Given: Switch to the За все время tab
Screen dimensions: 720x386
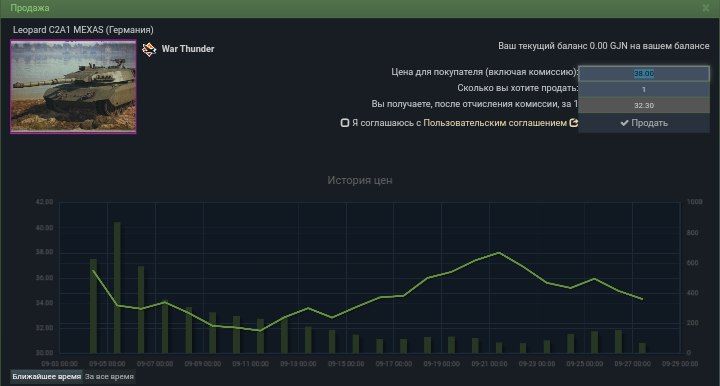Looking at the screenshot, I should pyautogui.click(x=109, y=376).
